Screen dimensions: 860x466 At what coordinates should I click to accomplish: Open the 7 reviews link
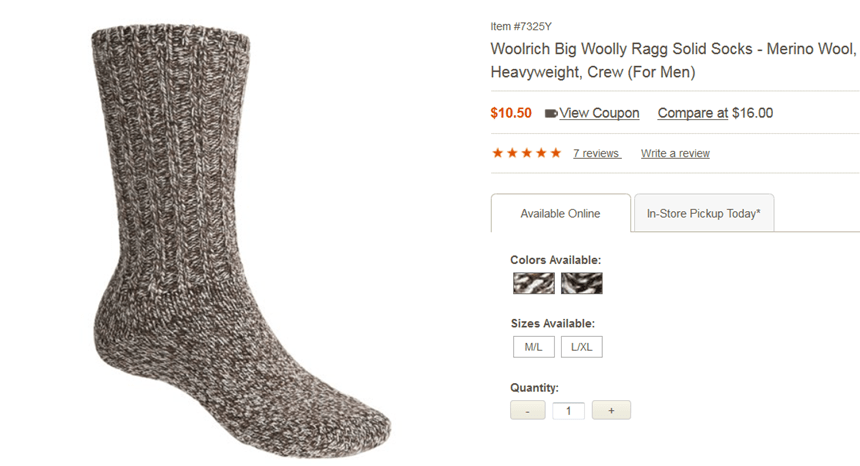click(596, 153)
